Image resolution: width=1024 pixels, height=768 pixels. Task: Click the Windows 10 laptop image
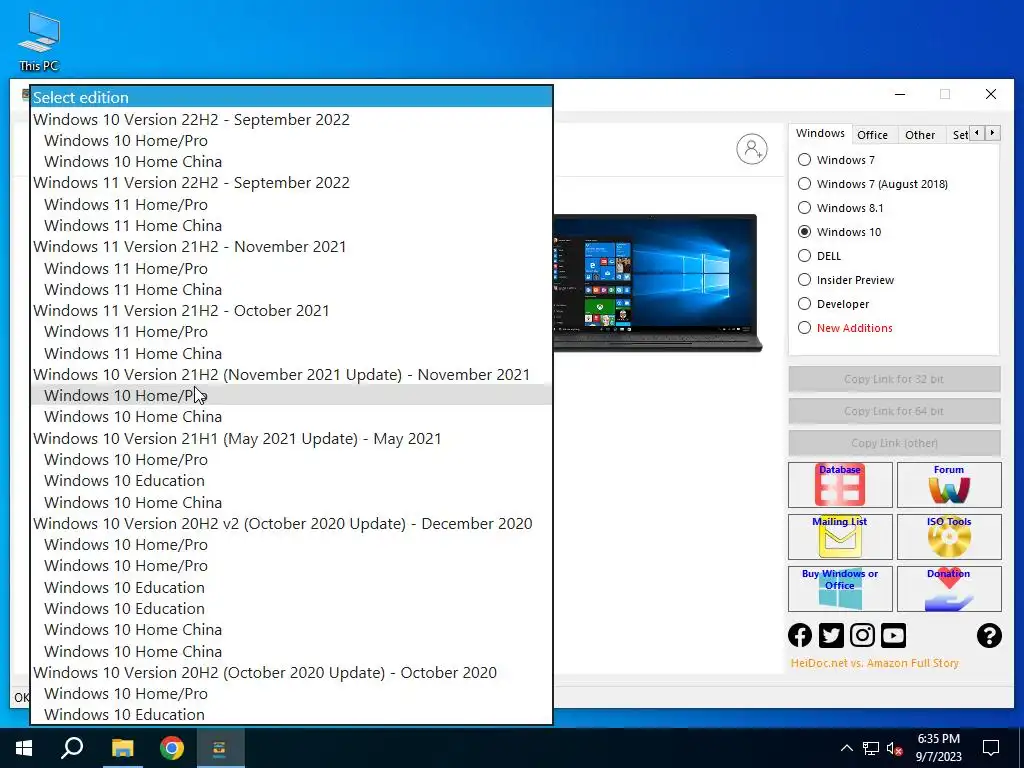coord(658,283)
